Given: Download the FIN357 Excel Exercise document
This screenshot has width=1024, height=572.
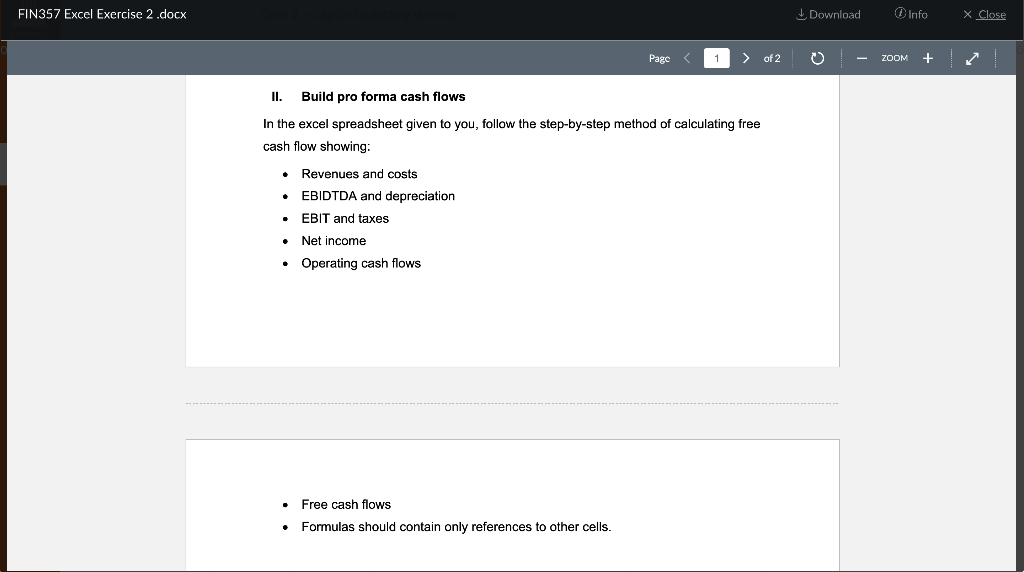Looking at the screenshot, I should [x=828, y=14].
